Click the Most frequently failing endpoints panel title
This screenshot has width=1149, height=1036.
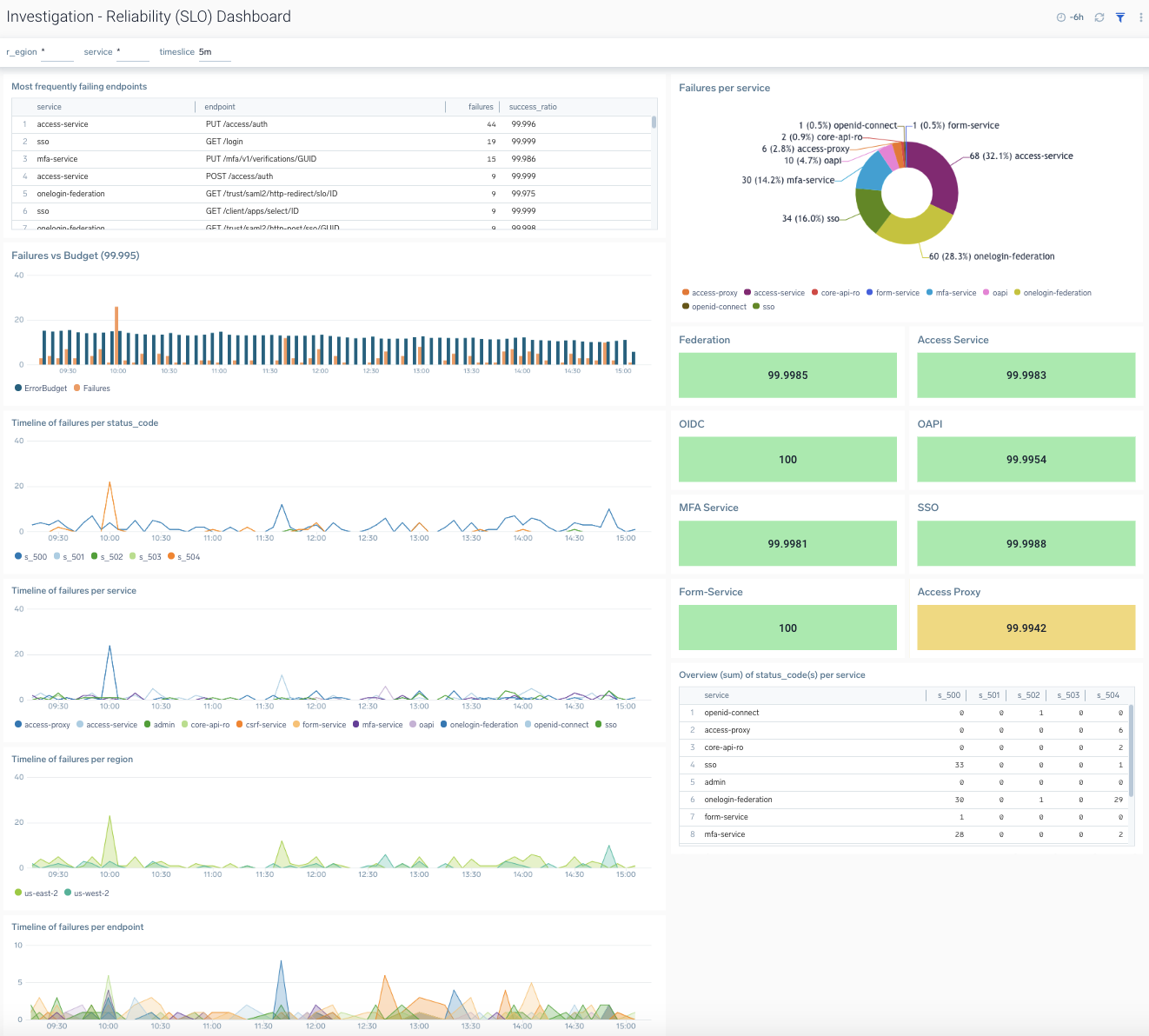[78, 86]
